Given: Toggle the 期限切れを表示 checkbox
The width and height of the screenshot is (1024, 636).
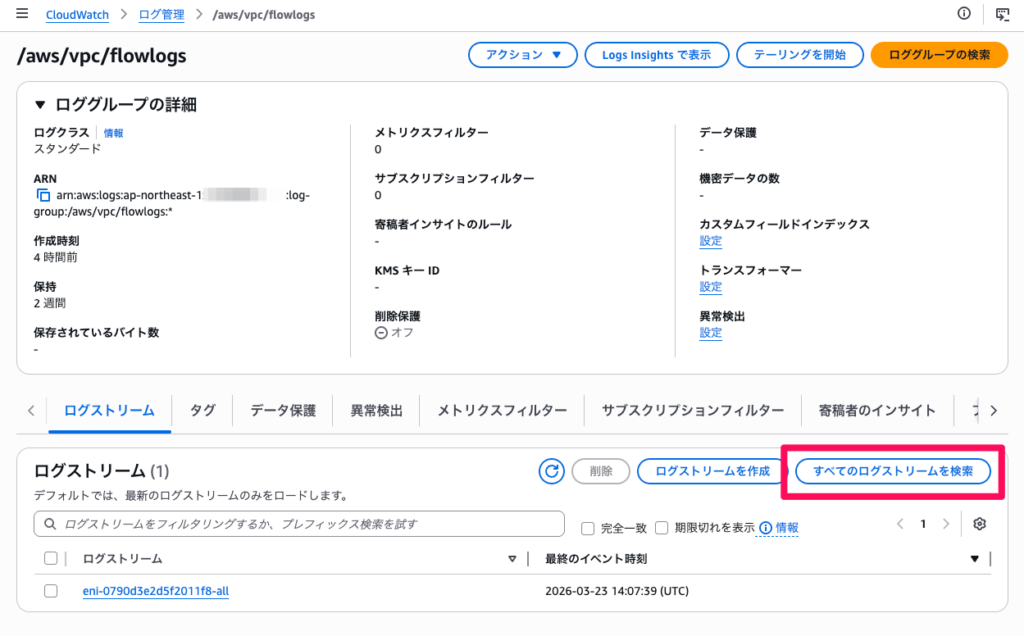Looking at the screenshot, I should coord(661,527).
